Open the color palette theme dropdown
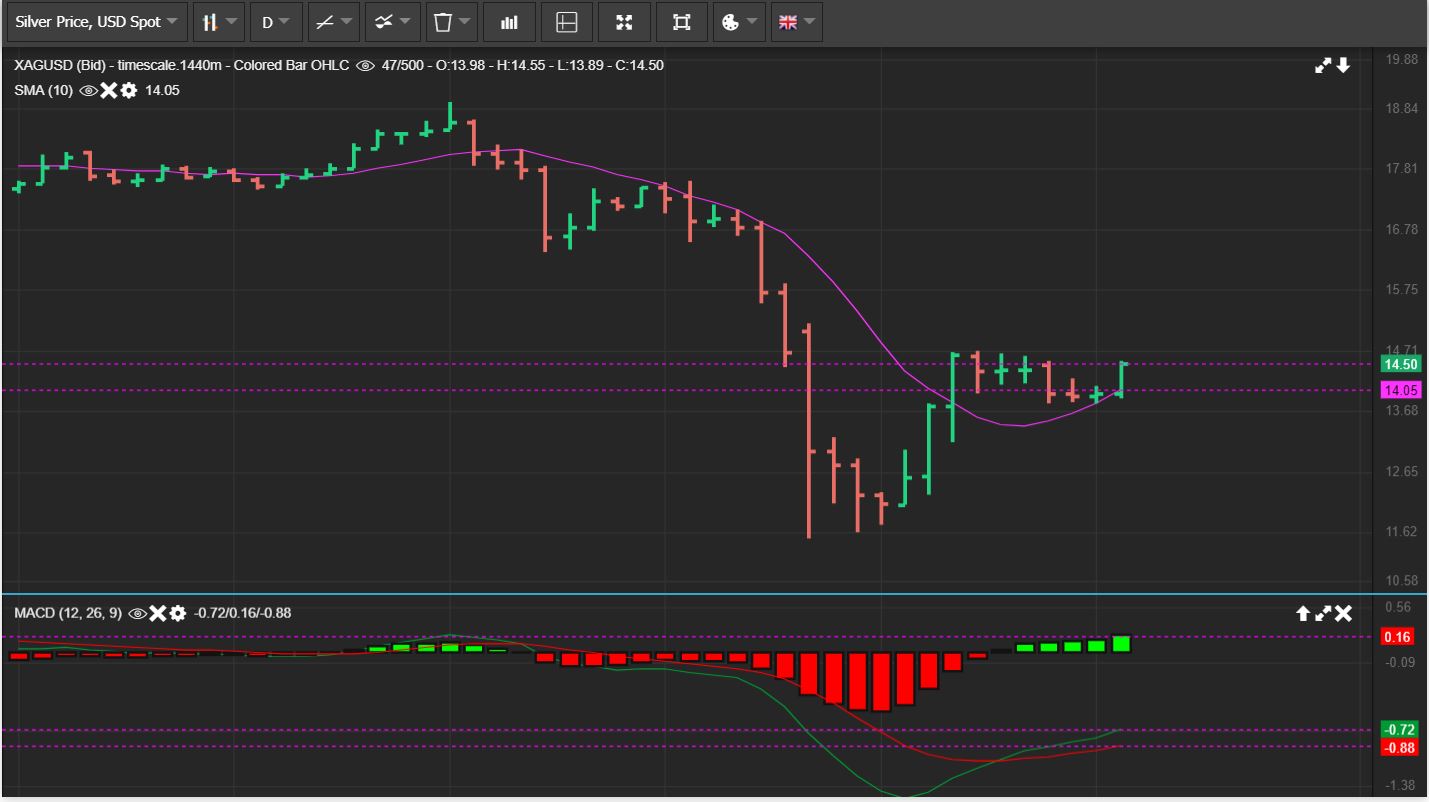1429x802 pixels. click(x=739, y=22)
